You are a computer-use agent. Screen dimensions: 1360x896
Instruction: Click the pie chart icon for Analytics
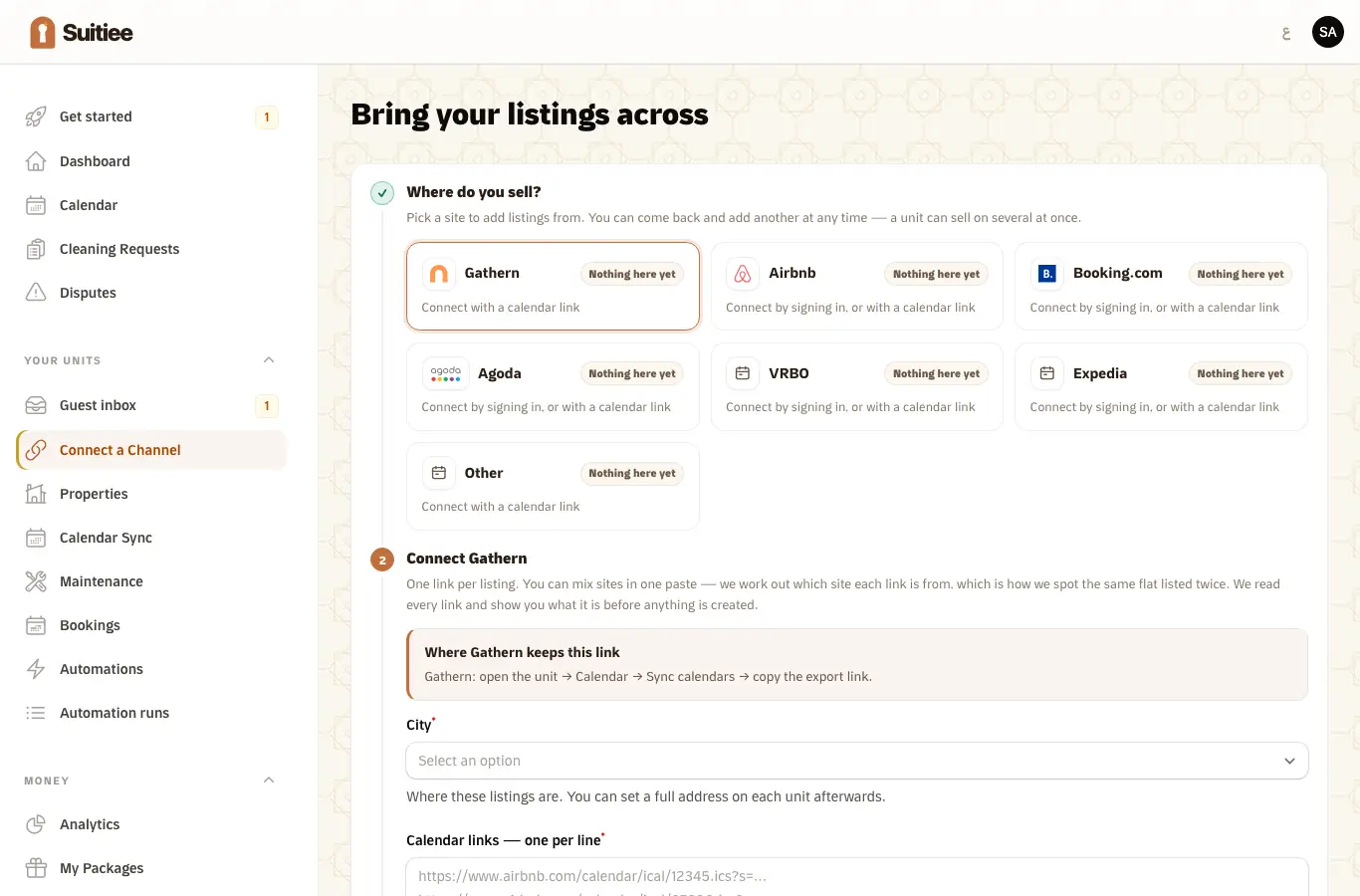coord(36,824)
